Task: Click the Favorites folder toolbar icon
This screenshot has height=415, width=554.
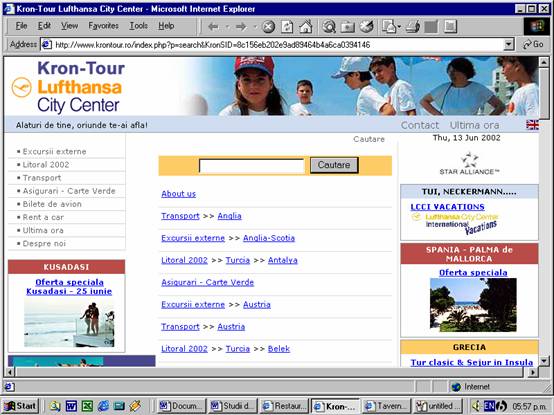Action: pos(348,26)
